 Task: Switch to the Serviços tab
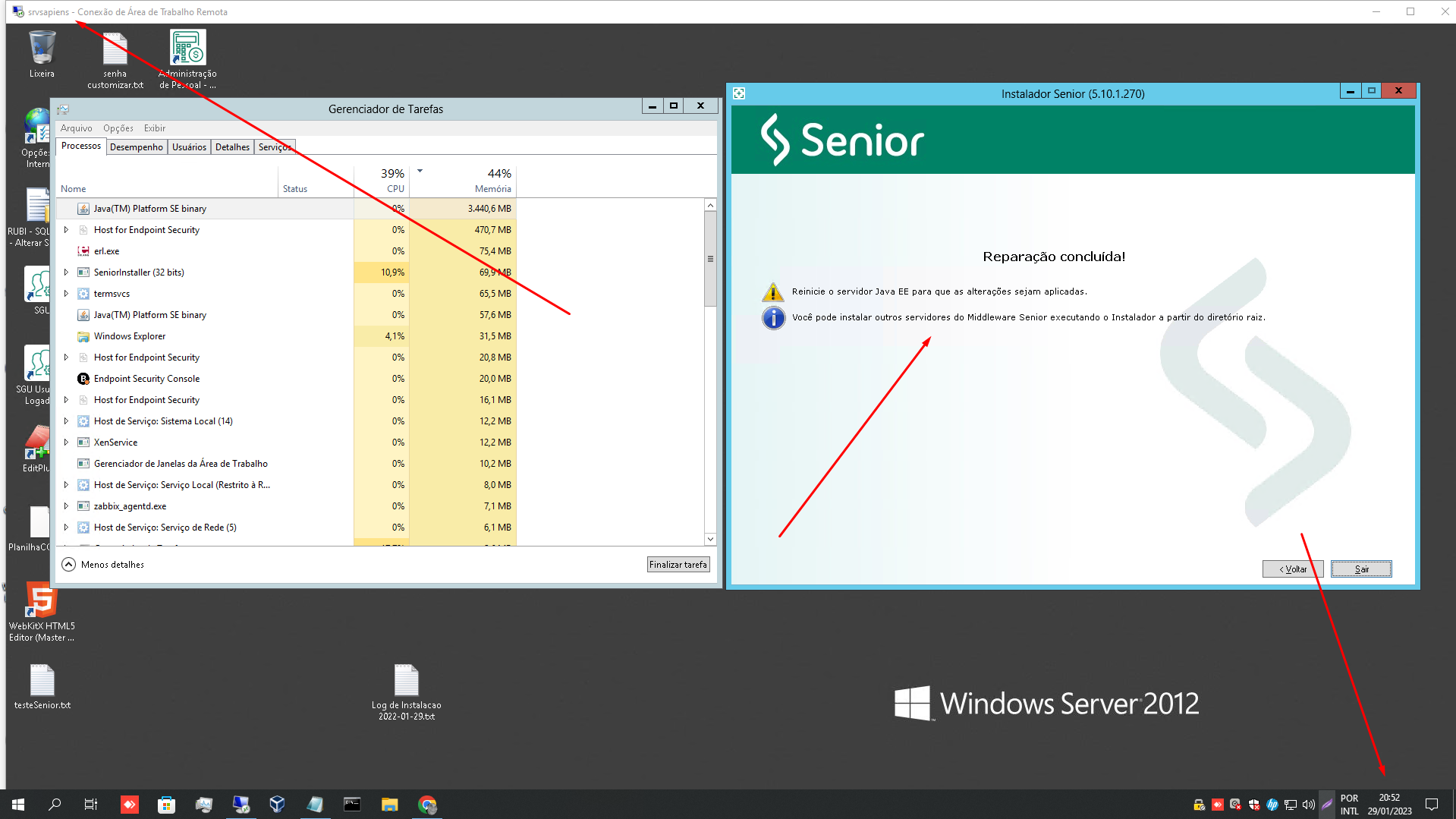(x=275, y=147)
